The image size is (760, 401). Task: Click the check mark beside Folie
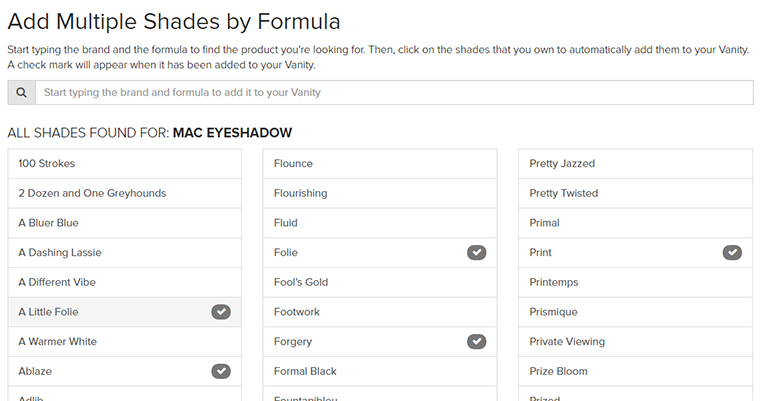click(x=476, y=253)
